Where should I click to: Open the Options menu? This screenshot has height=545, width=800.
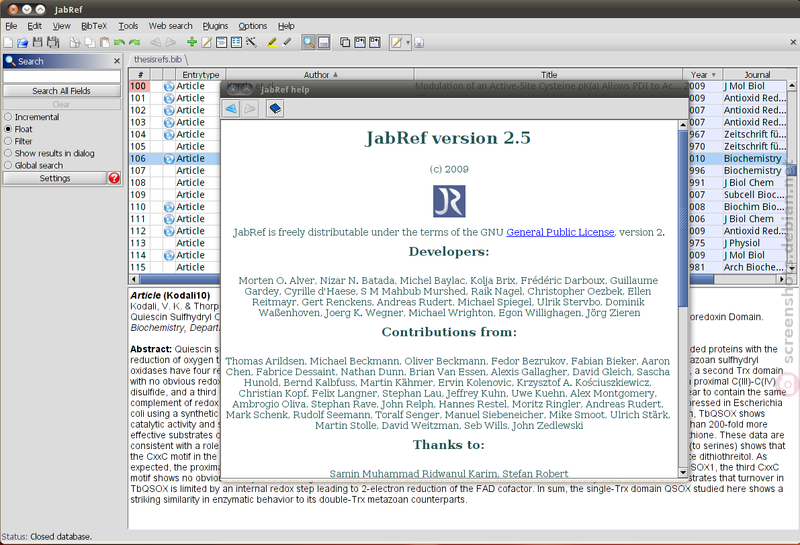click(253, 26)
